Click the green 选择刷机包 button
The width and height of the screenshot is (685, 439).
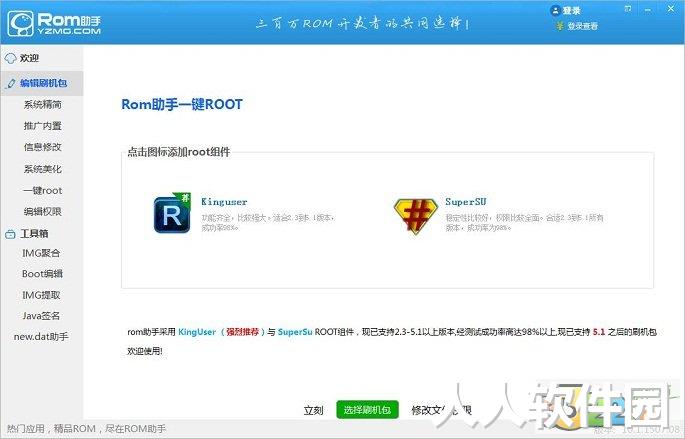click(367, 410)
